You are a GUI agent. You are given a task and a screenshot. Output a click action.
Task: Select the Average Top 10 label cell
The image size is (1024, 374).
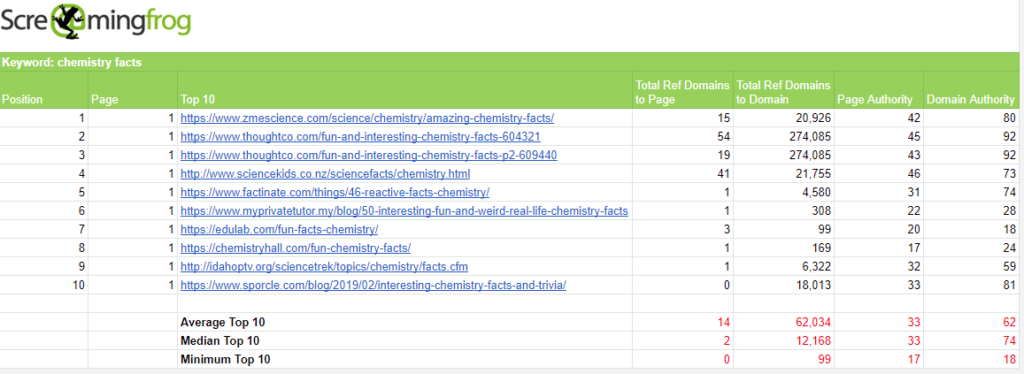coord(405,322)
